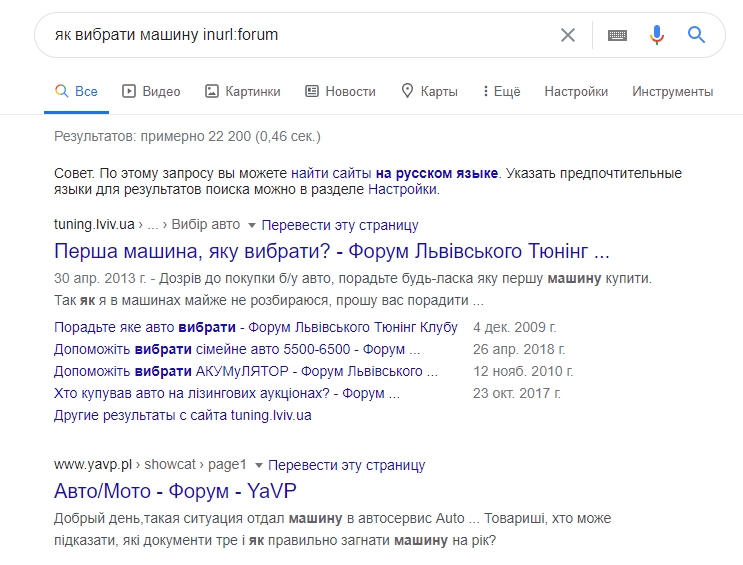Click the date 26 апр. 2018 г.
This screenshot has width=743, height=565.
point(519,349)
